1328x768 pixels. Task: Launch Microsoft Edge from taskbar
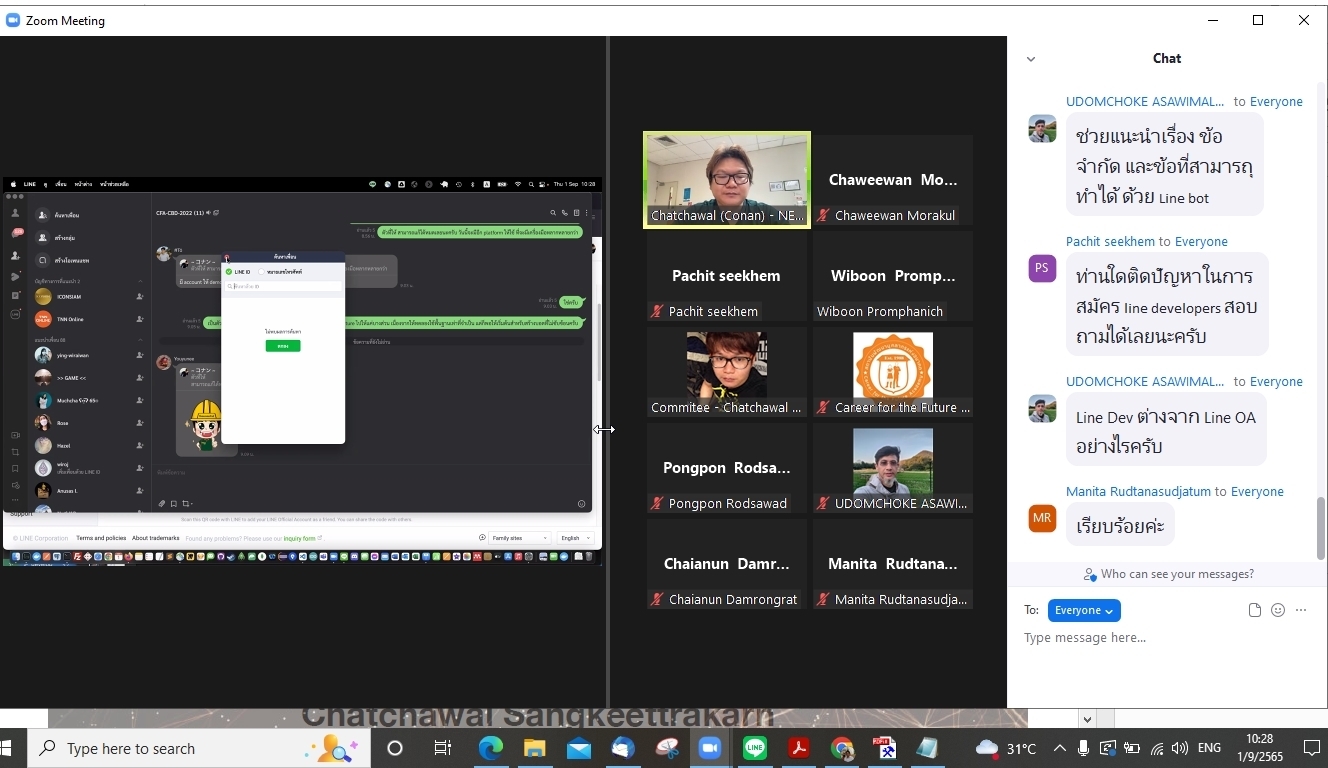pyautogui.click(x=490, y=748)
